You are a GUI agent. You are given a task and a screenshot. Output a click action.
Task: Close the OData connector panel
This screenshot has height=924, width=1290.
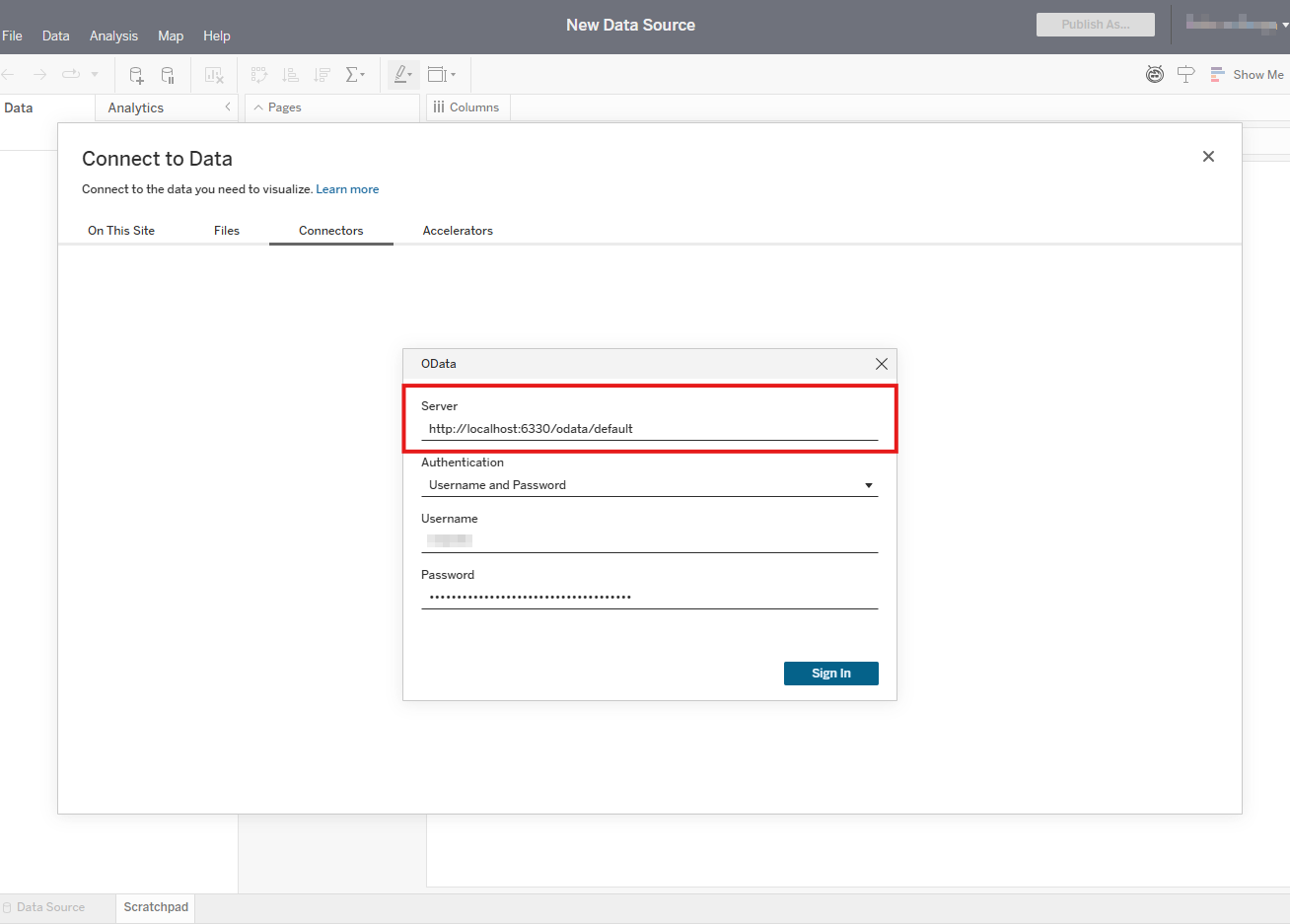tap(882, 364)
